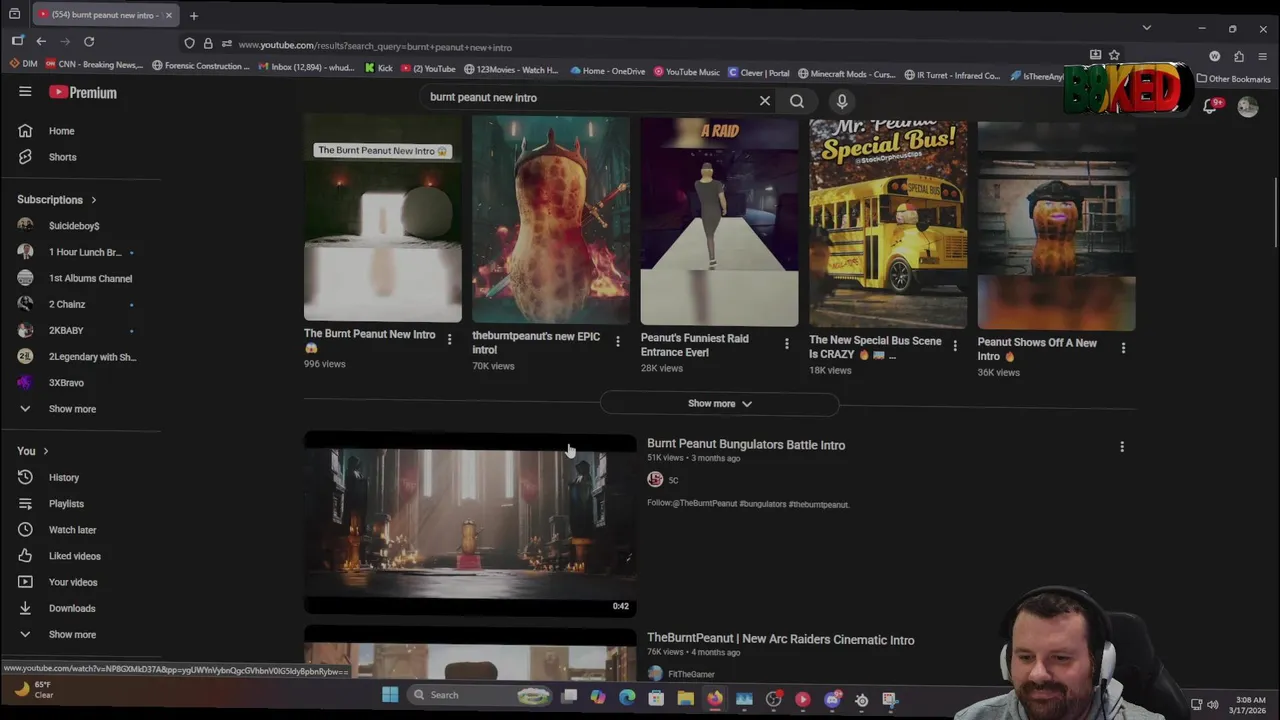The width and height of the screenshot is (1280, 720).
Task: Clear the search box with X icon
Action: coord(765,101)
